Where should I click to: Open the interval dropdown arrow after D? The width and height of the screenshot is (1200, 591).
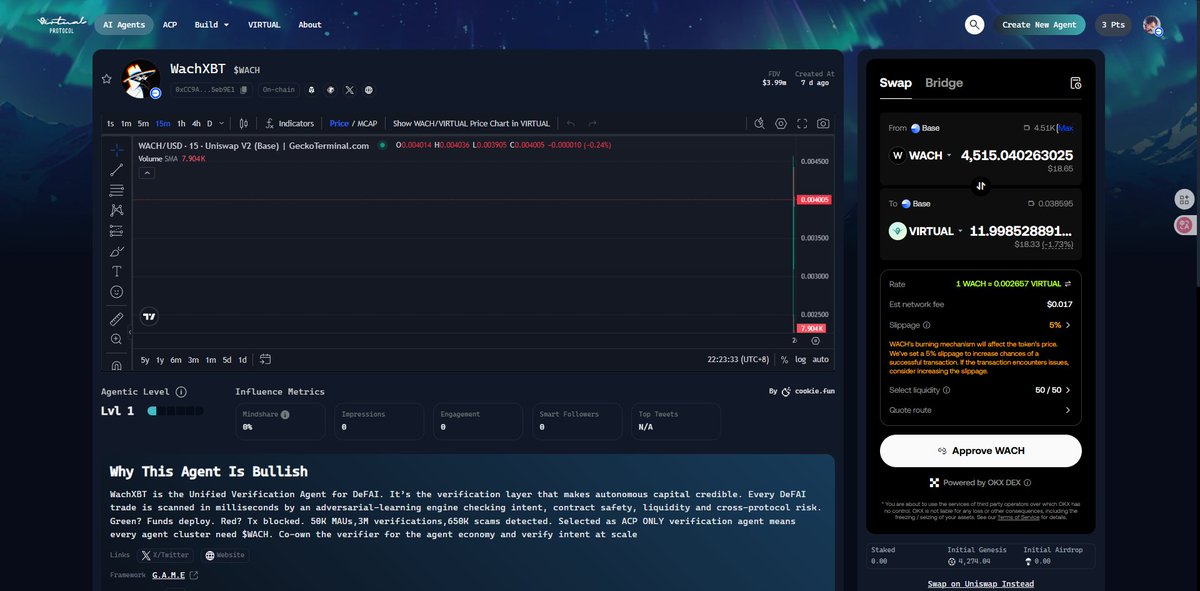pyautogui.click(x=222, y=123)
